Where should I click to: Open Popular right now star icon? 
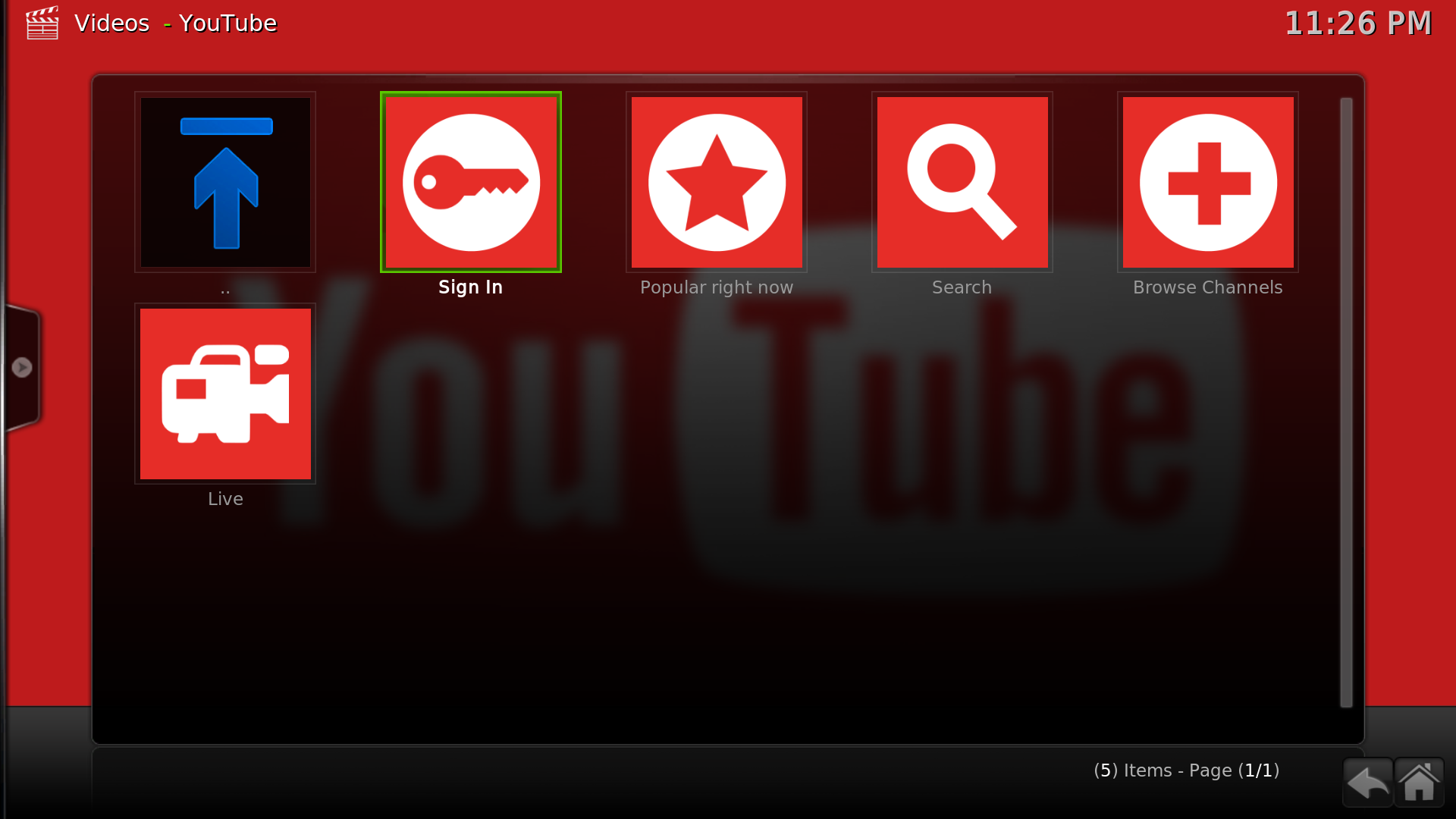coord(717,182)
